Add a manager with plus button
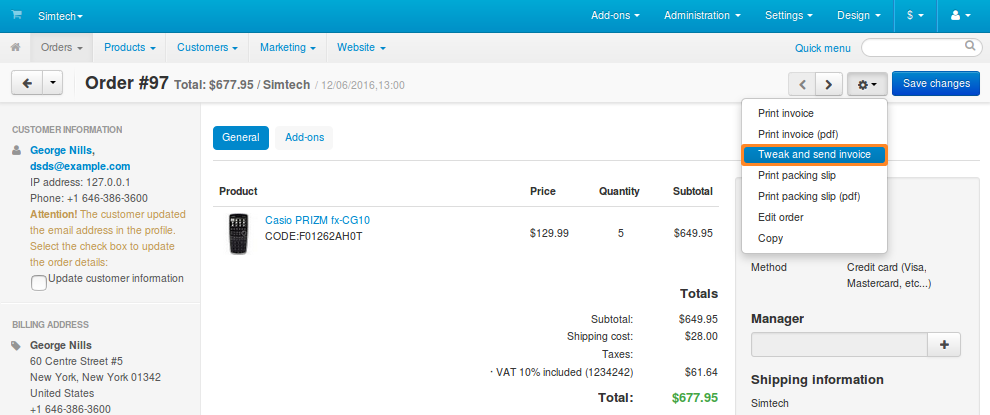The width and height of the screenshot is (990, 415). 944,345
